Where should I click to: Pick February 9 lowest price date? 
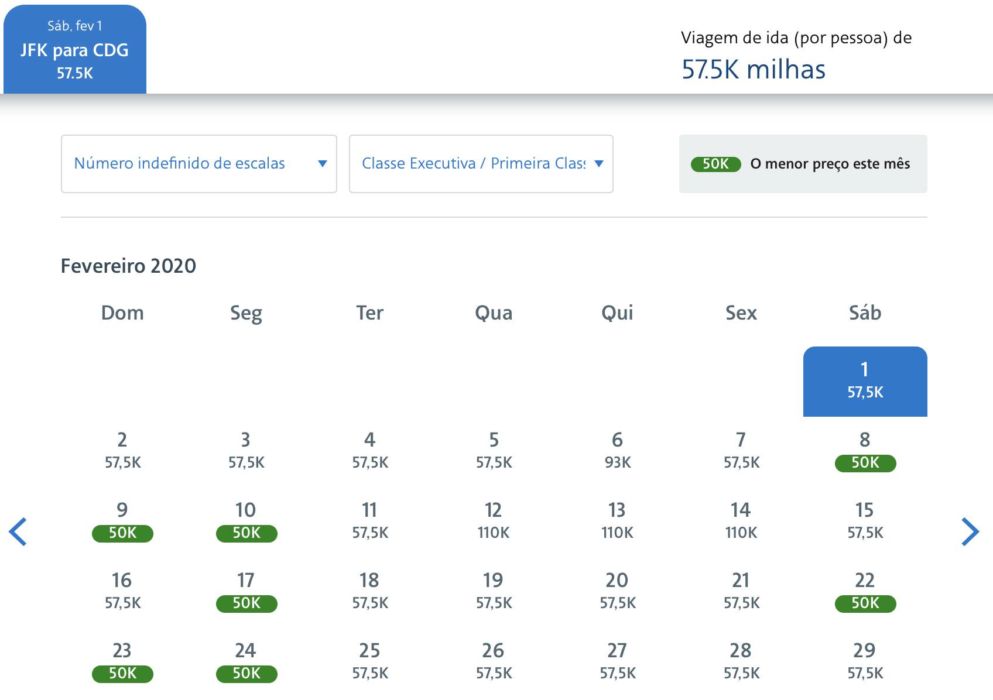[122, 521]
